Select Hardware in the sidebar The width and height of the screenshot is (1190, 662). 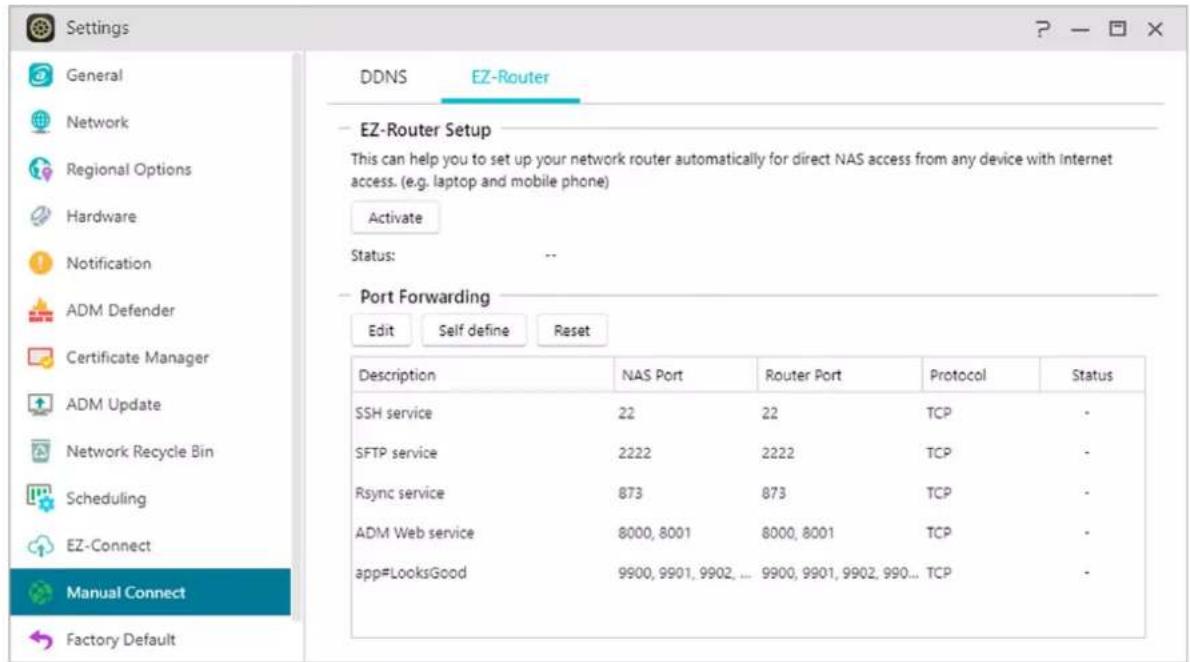(x=101, y=216)
